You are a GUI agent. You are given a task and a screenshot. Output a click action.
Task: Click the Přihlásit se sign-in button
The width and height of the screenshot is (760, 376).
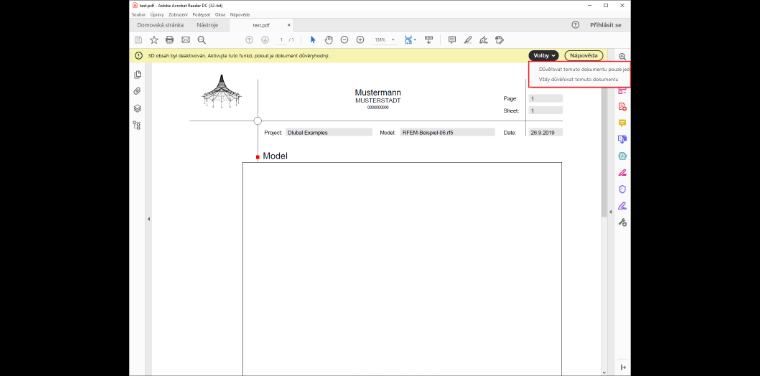(605, 25)
